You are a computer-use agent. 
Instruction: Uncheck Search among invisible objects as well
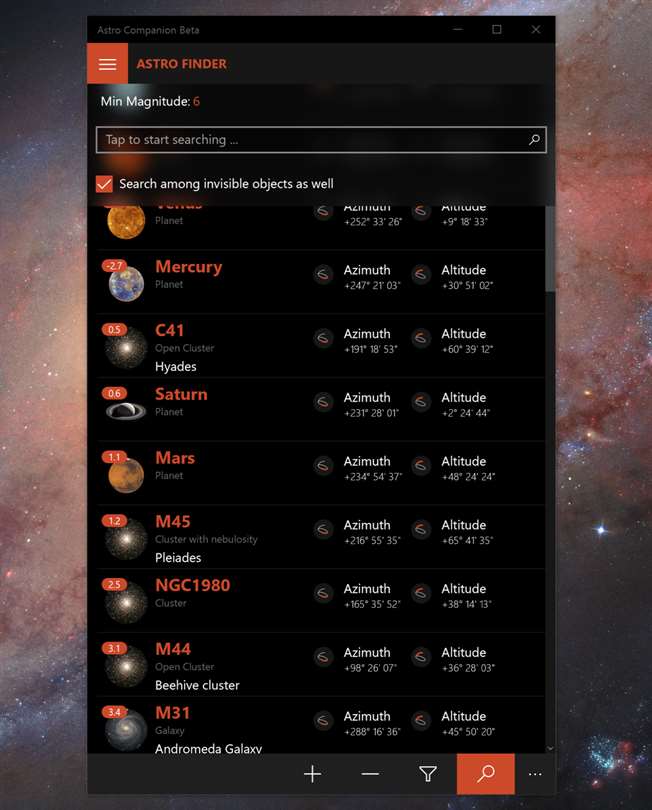click(x=104, y=184)
